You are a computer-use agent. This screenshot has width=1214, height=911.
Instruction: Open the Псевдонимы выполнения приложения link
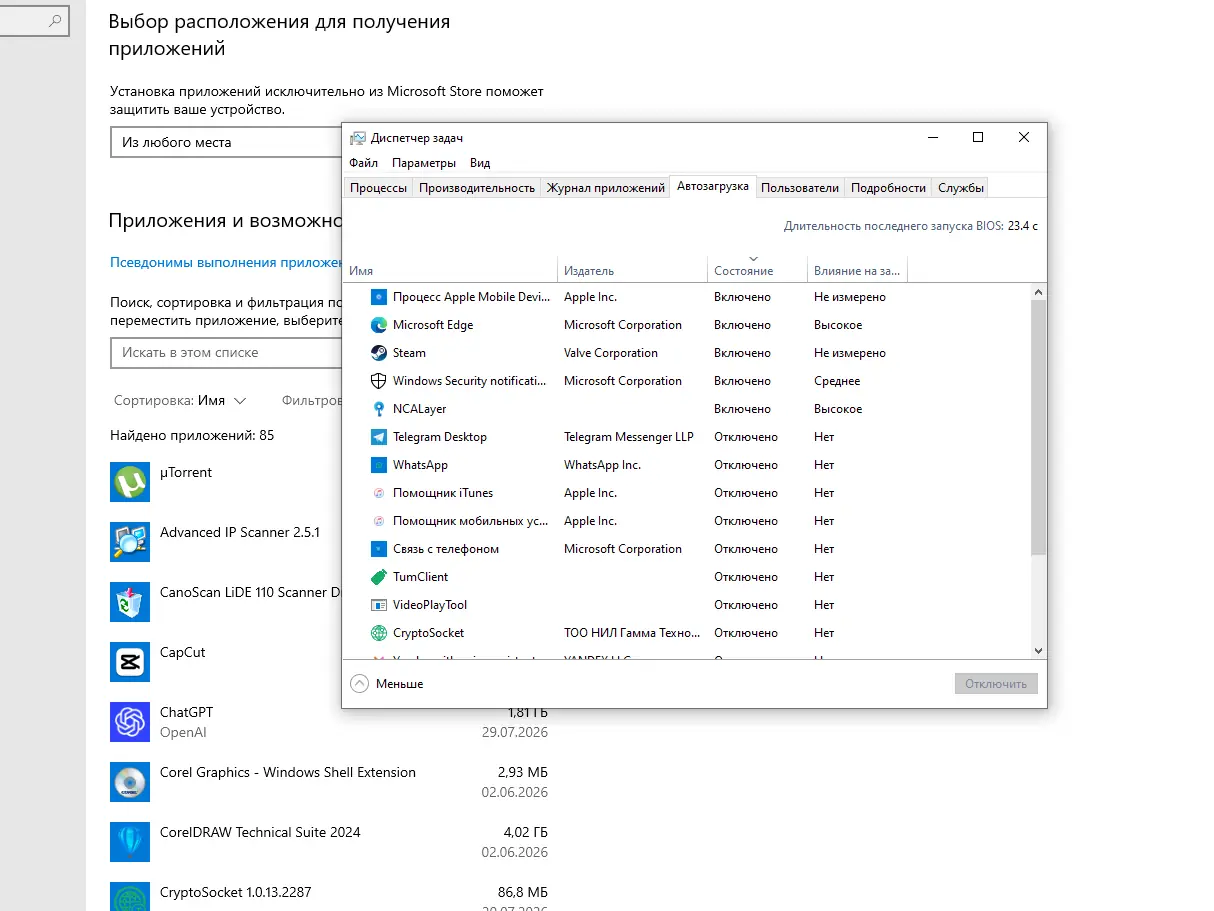coord(226,263)
